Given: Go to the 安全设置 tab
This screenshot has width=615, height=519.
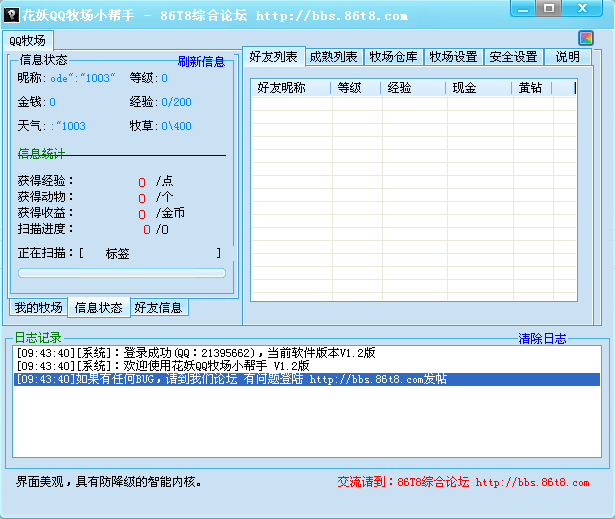Looking at the screenshot, I should pos(514,57).
